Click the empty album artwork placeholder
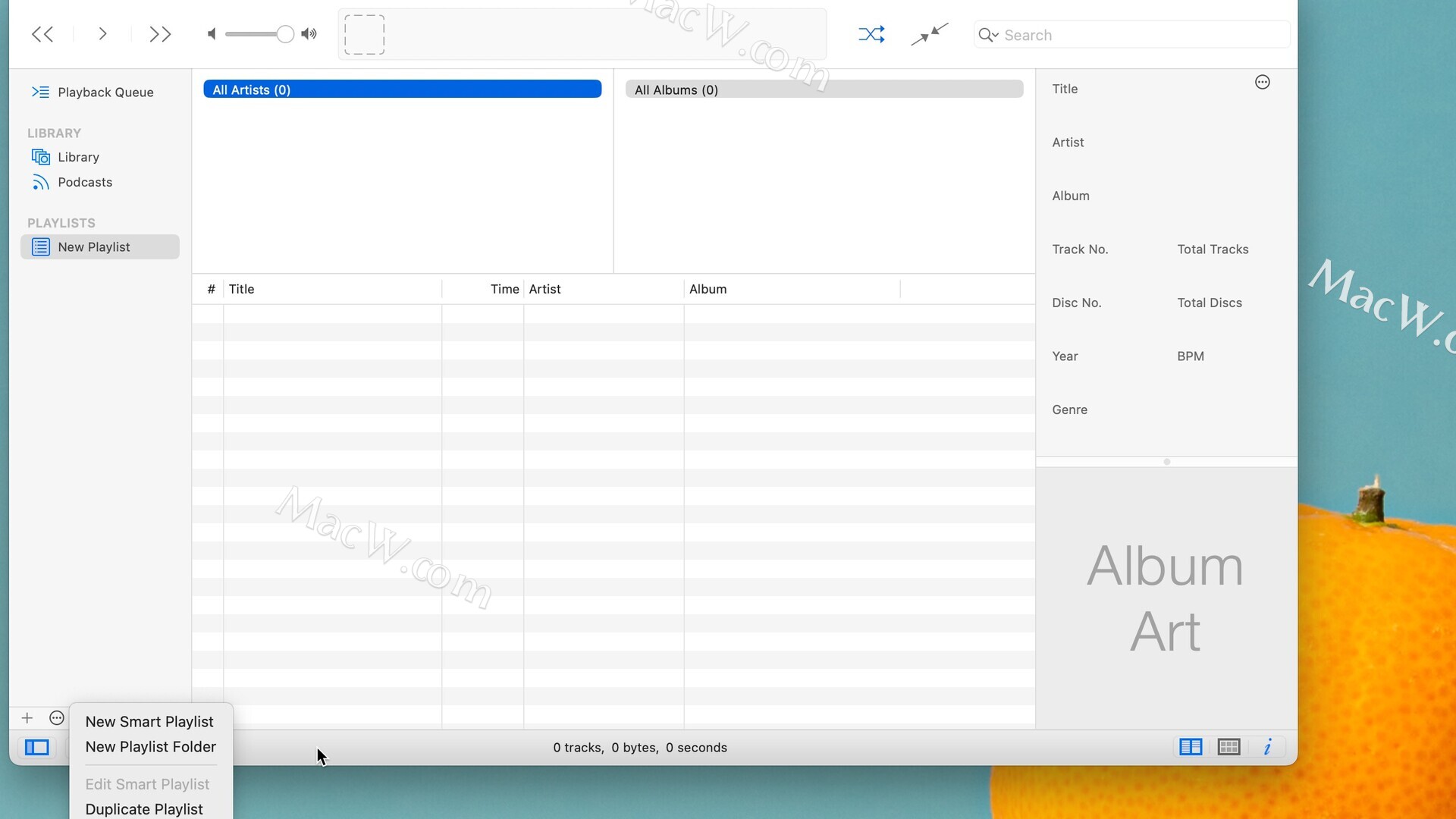Image resolution: width=1456 pixels, height=819 pixels. [364, 34]
